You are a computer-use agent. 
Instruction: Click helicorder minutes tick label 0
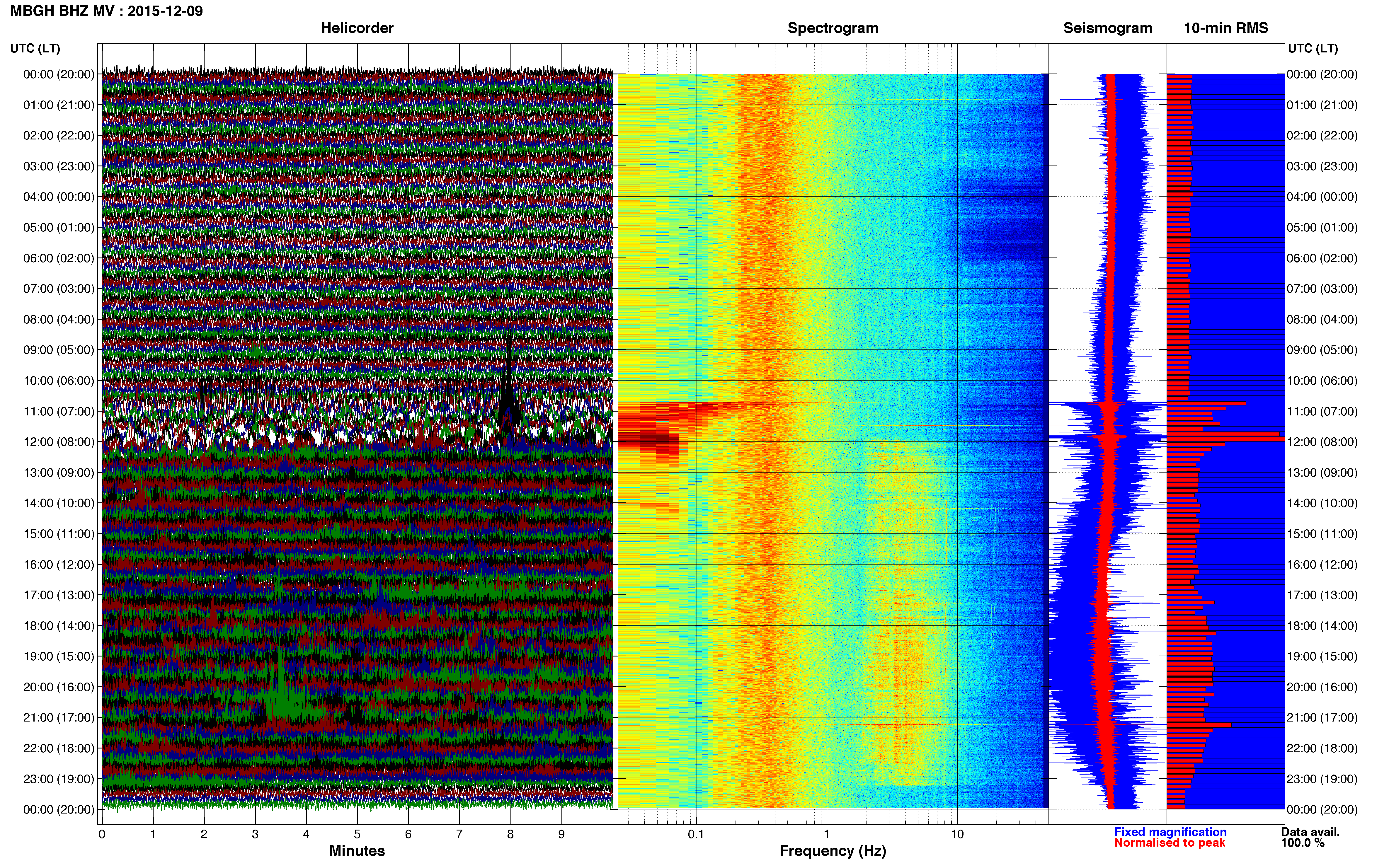(102, 835)
